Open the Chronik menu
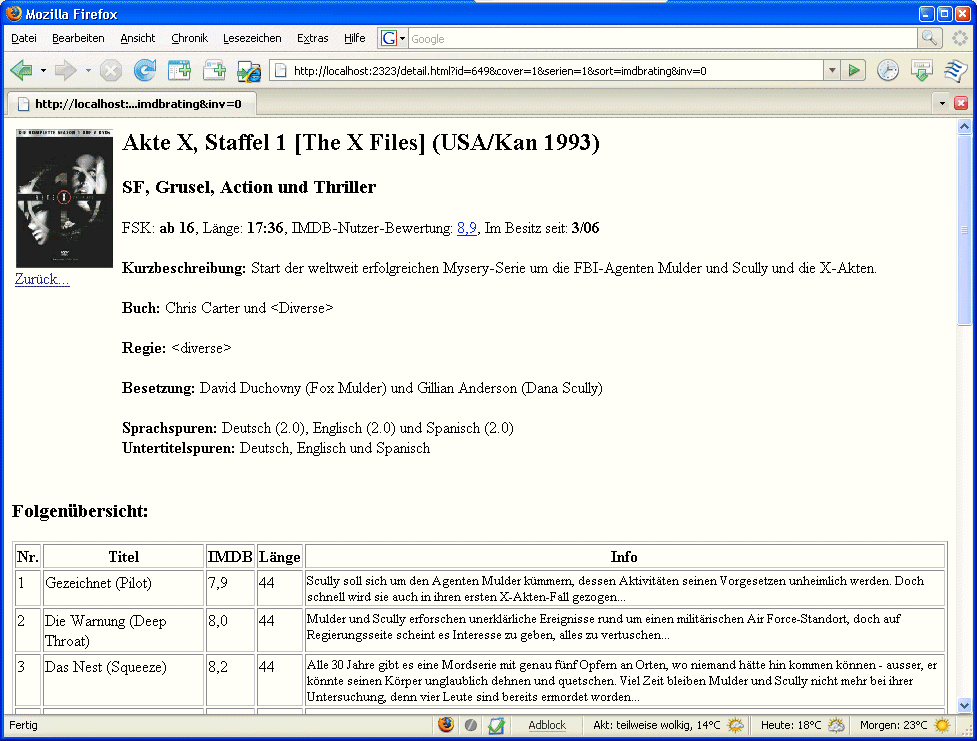 pyautogui.click(x=189, y=38)
